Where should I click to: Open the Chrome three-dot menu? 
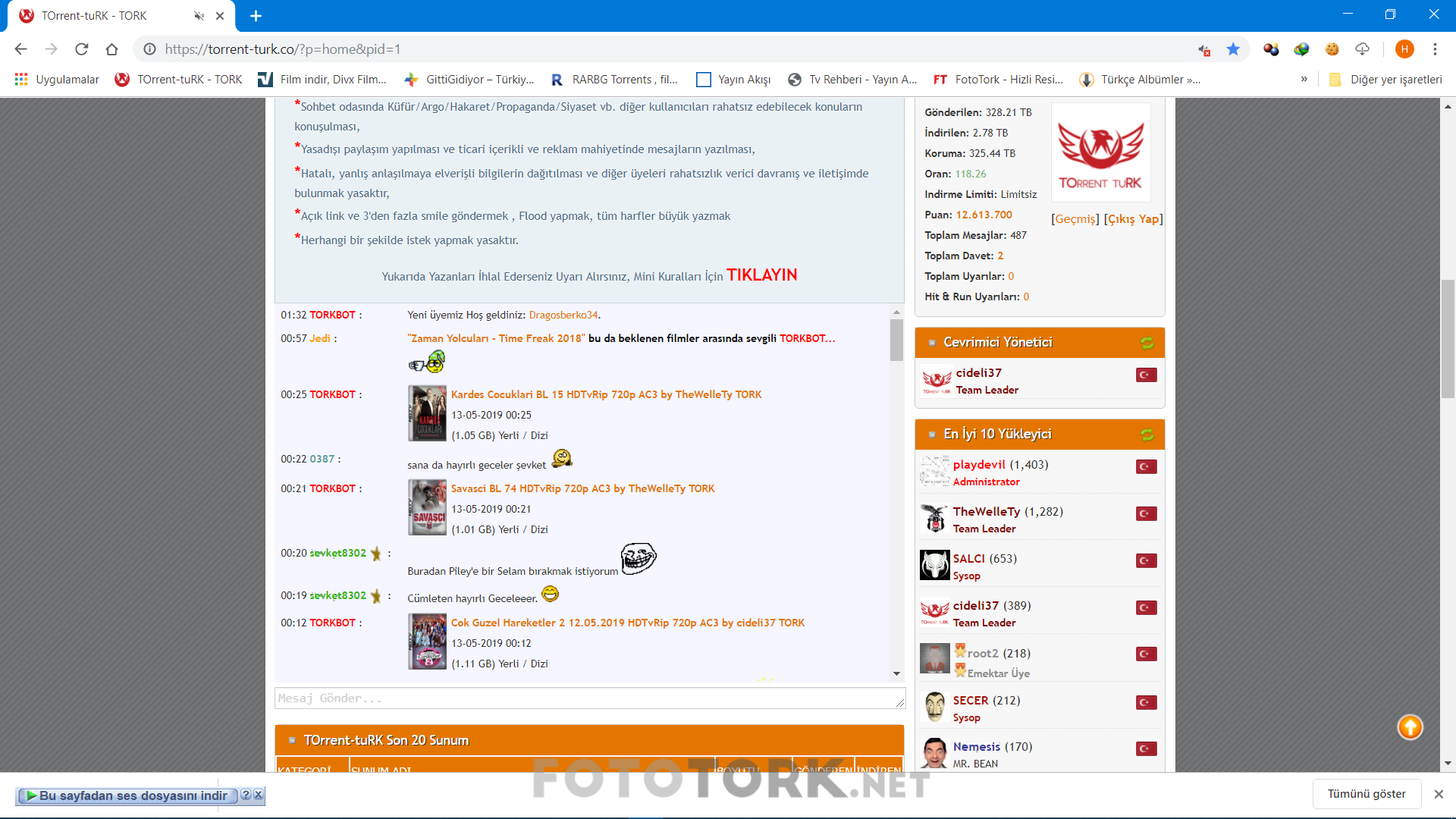point(1435,49)
